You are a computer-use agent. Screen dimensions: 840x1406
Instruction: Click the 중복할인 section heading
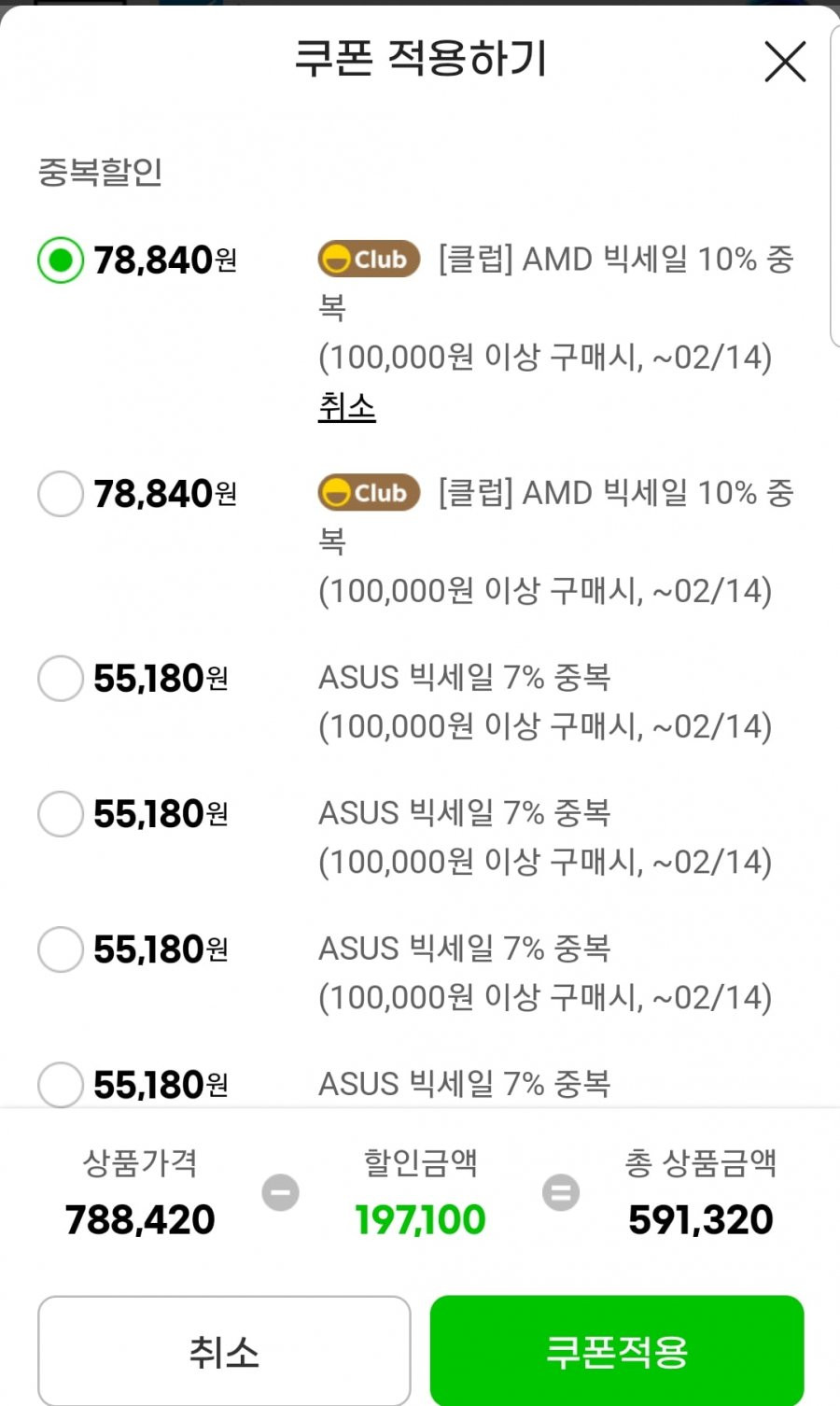(100, 172)
